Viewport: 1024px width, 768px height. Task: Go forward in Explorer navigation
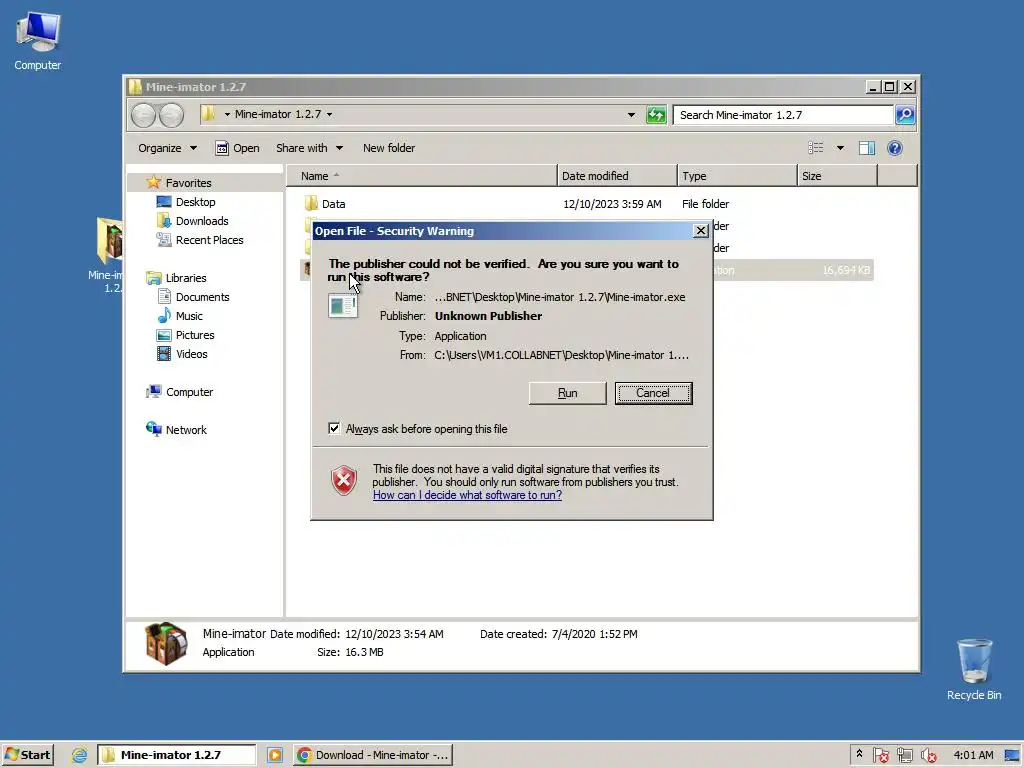tap(172, 115)
